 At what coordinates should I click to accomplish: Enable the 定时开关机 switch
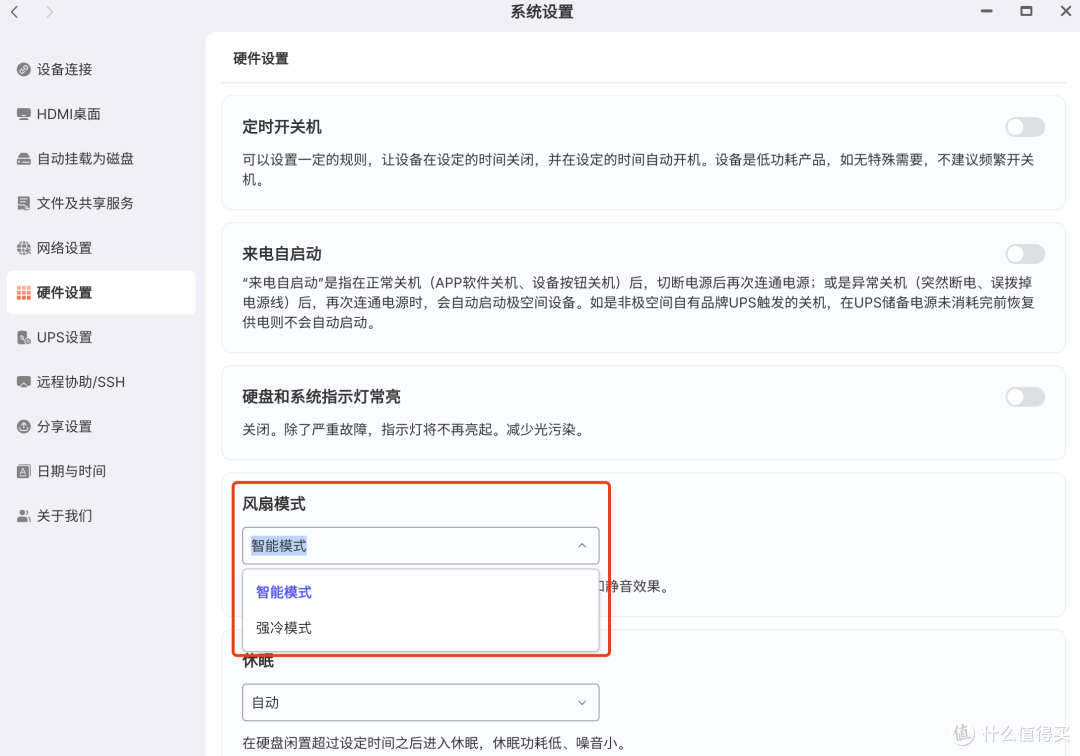point(1025,127)
